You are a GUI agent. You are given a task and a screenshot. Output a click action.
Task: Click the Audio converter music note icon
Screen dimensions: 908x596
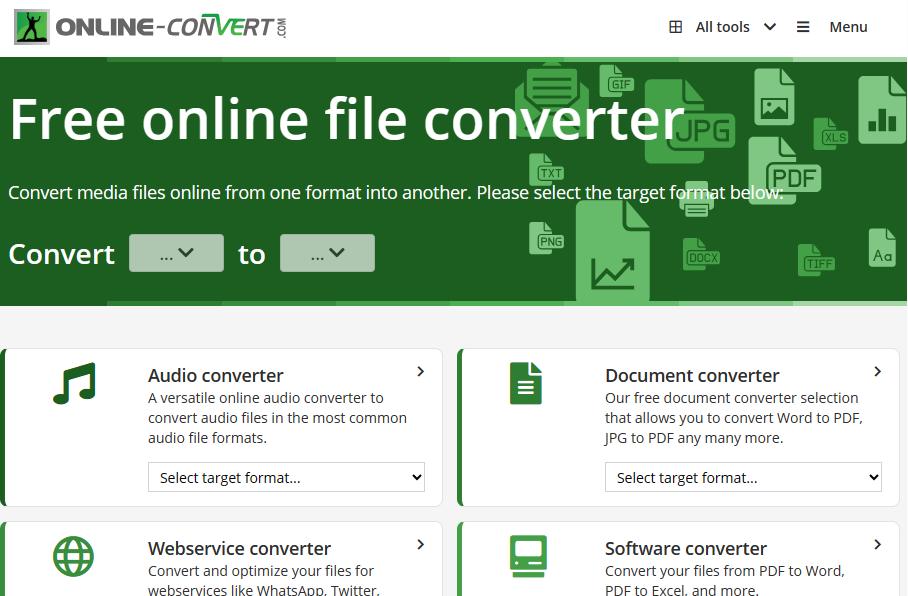click(74, 383)
